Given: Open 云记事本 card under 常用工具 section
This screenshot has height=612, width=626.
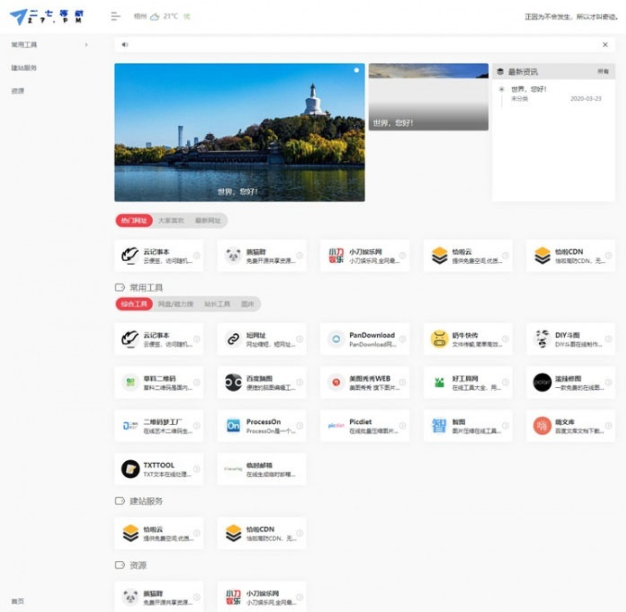Looking at the screenshot, I should tap(159, 339).
